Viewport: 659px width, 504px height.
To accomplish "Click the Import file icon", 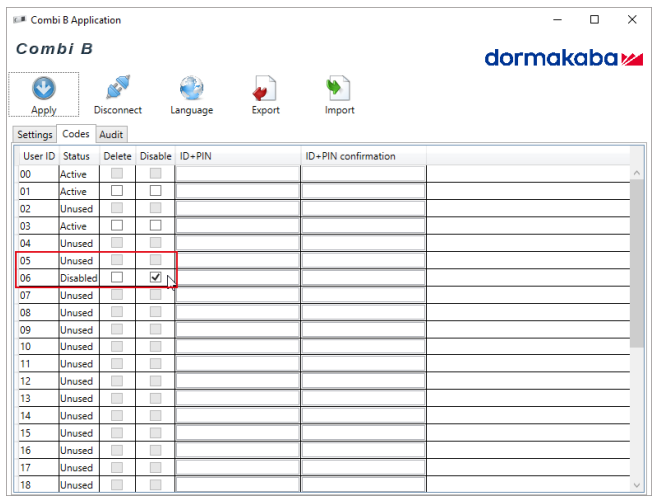I will tap(339, 88).
